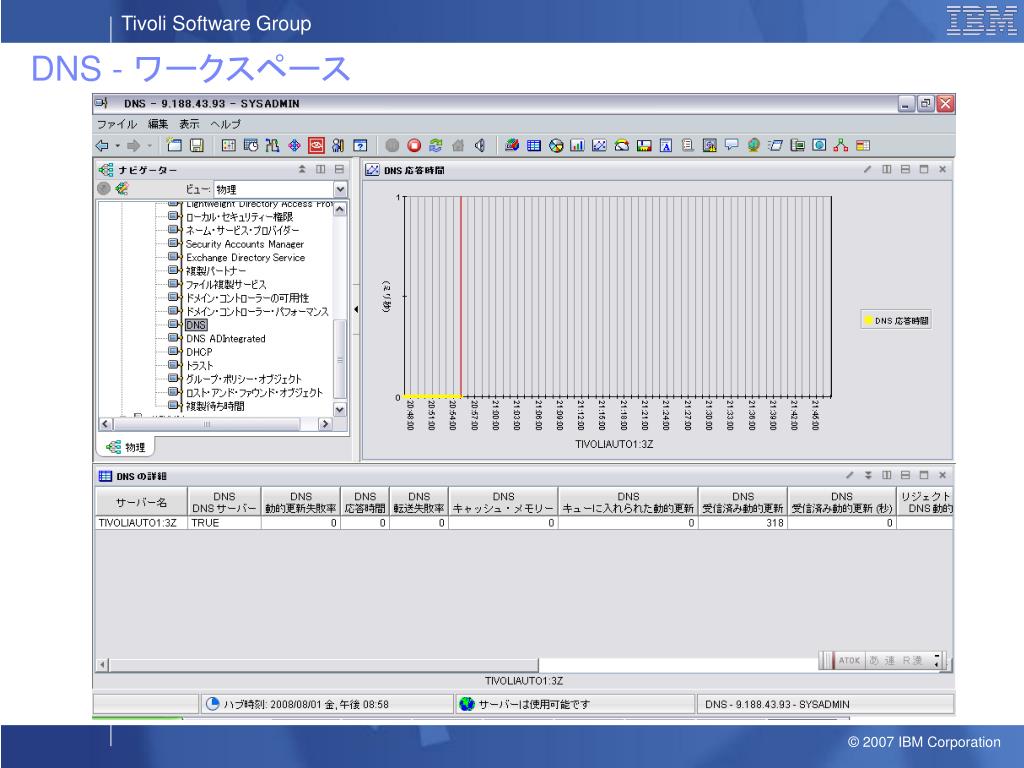The image size is (1024, 768).
Task: Click the ハブ時刻 status bar entry
Action: pos(326,704)
